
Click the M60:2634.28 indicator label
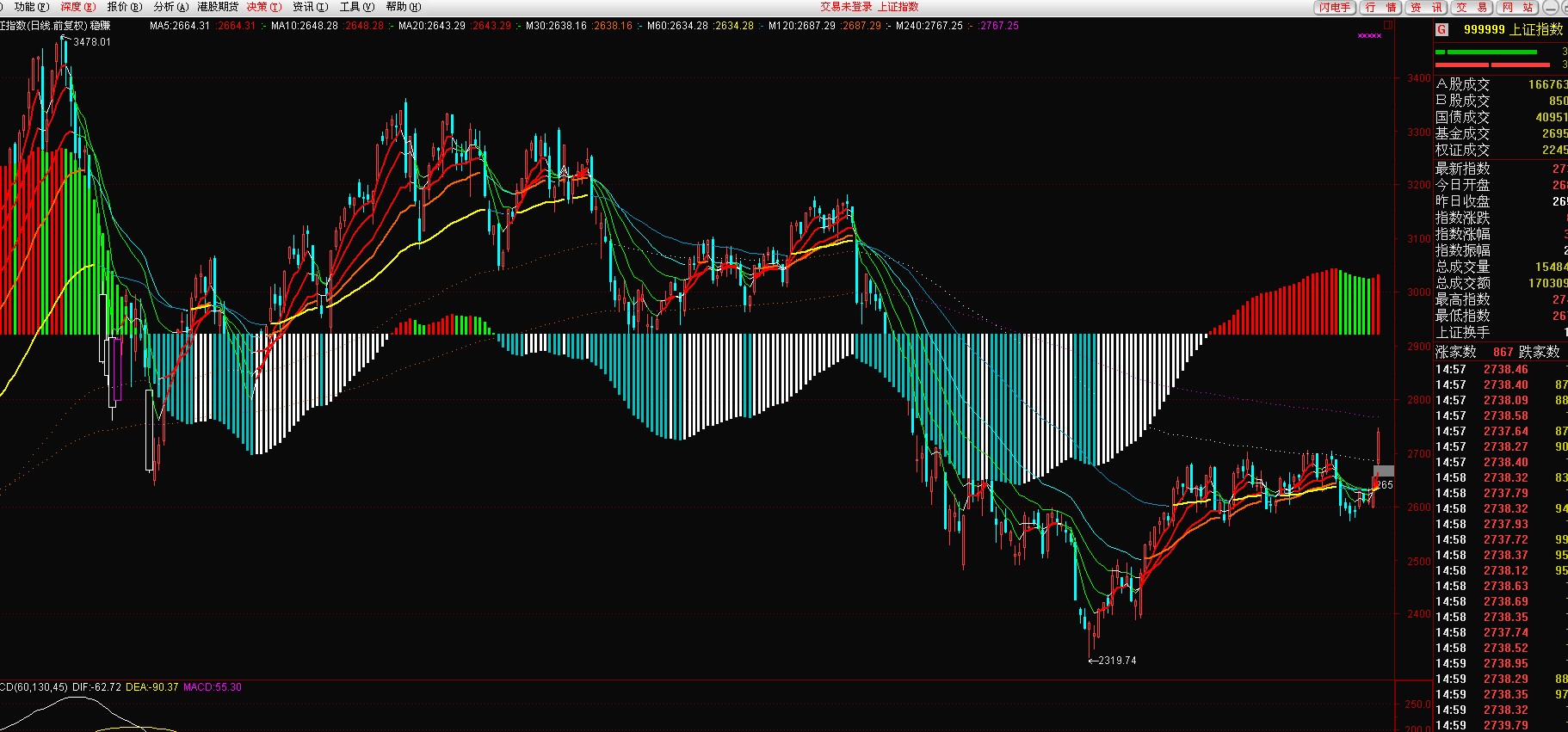(677, 26)
